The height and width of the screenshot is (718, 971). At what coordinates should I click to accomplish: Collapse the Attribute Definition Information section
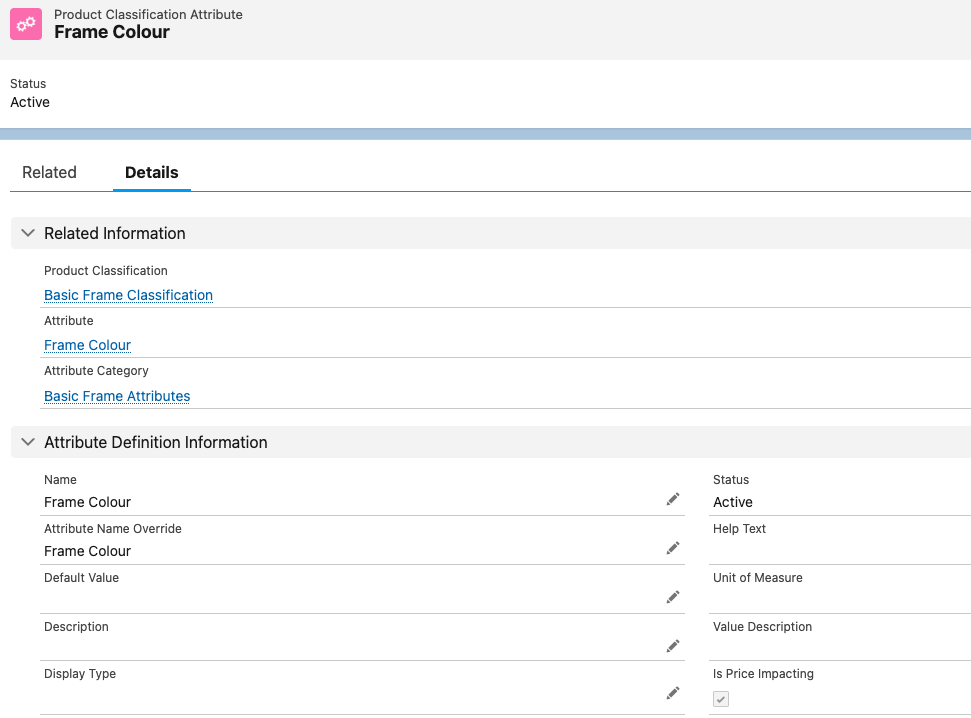(28, 442)
